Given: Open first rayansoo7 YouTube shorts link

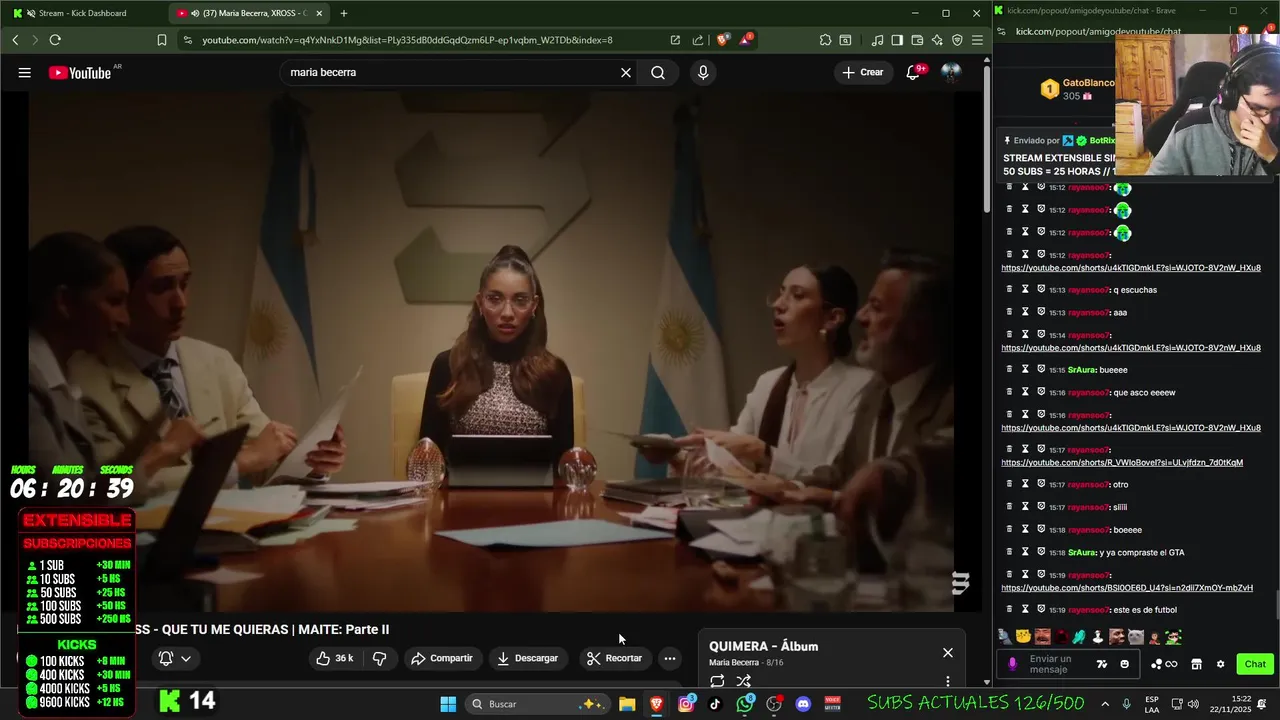Looking at the screenshot, I should 1131,268.
